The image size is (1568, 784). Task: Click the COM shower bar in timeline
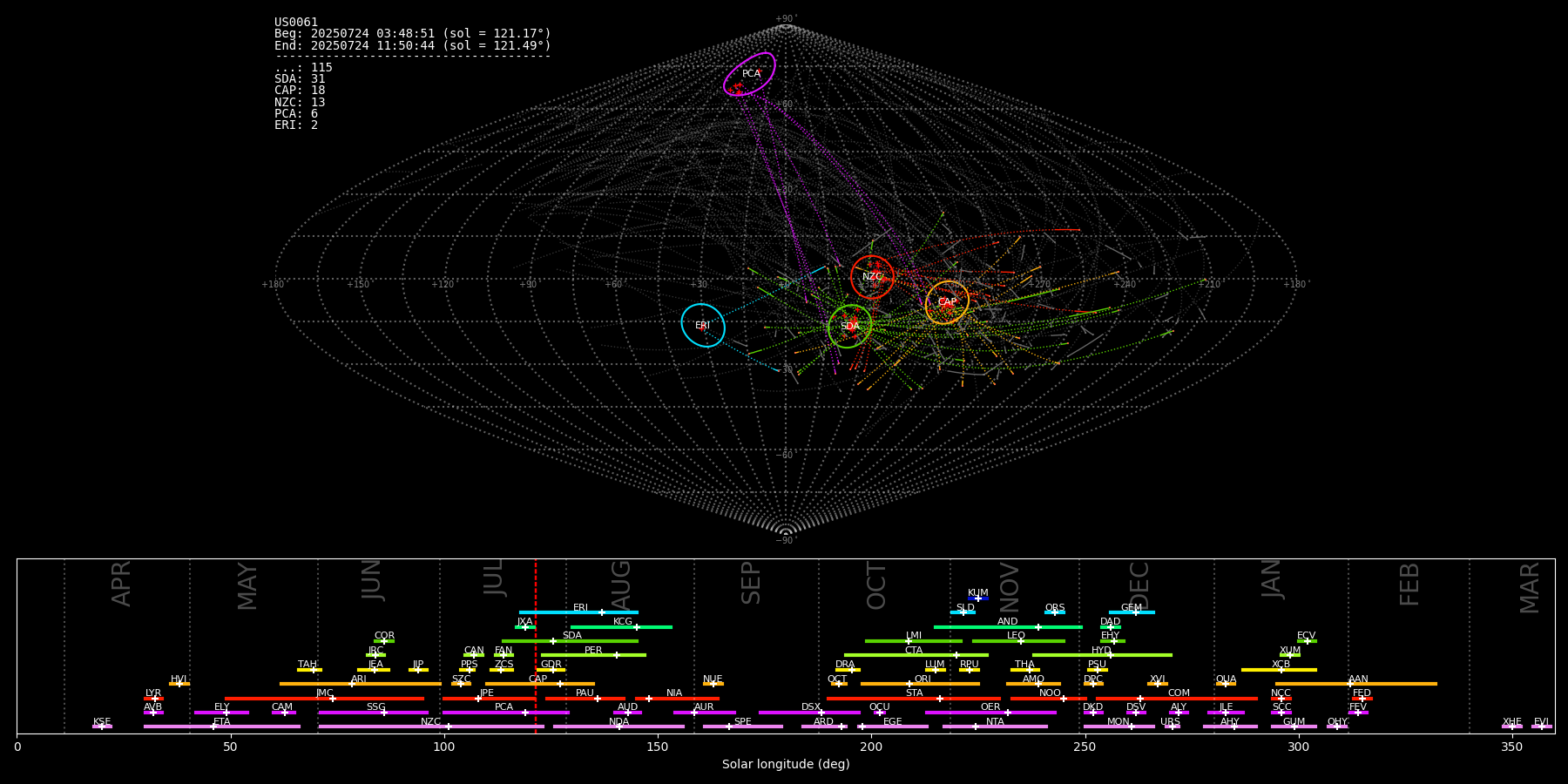click(1177, 699)
